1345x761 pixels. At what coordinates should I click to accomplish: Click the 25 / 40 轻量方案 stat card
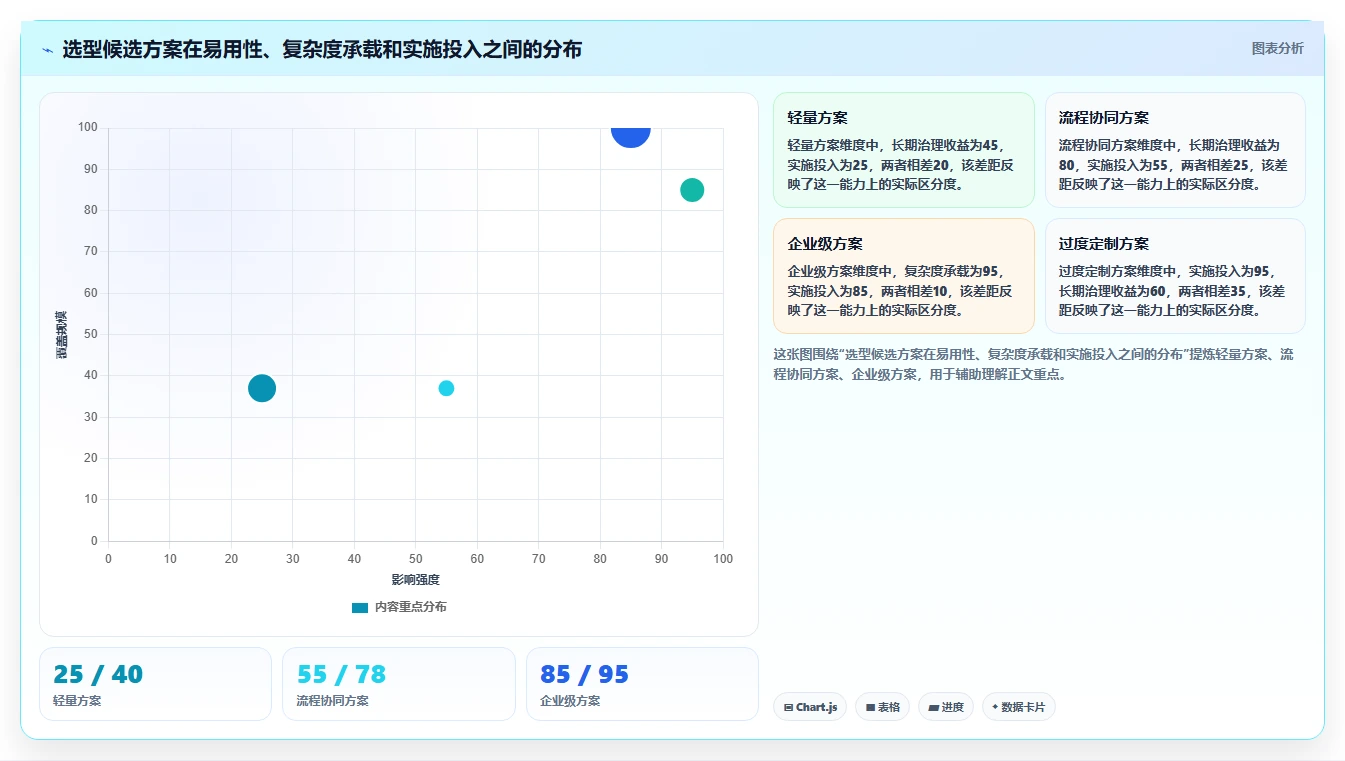pos(155,684)
